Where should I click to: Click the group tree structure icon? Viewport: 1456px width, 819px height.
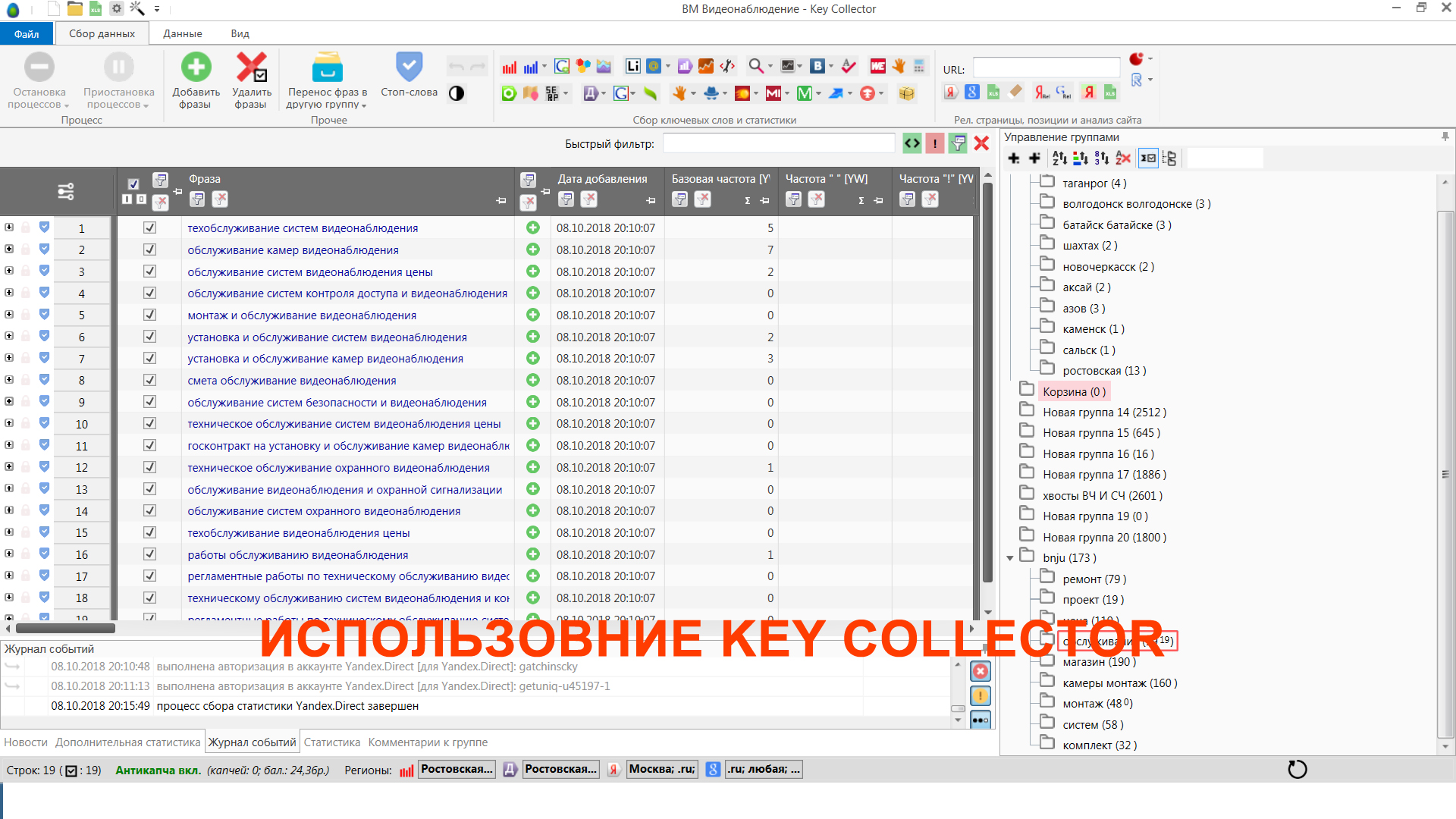(1169, 158)
